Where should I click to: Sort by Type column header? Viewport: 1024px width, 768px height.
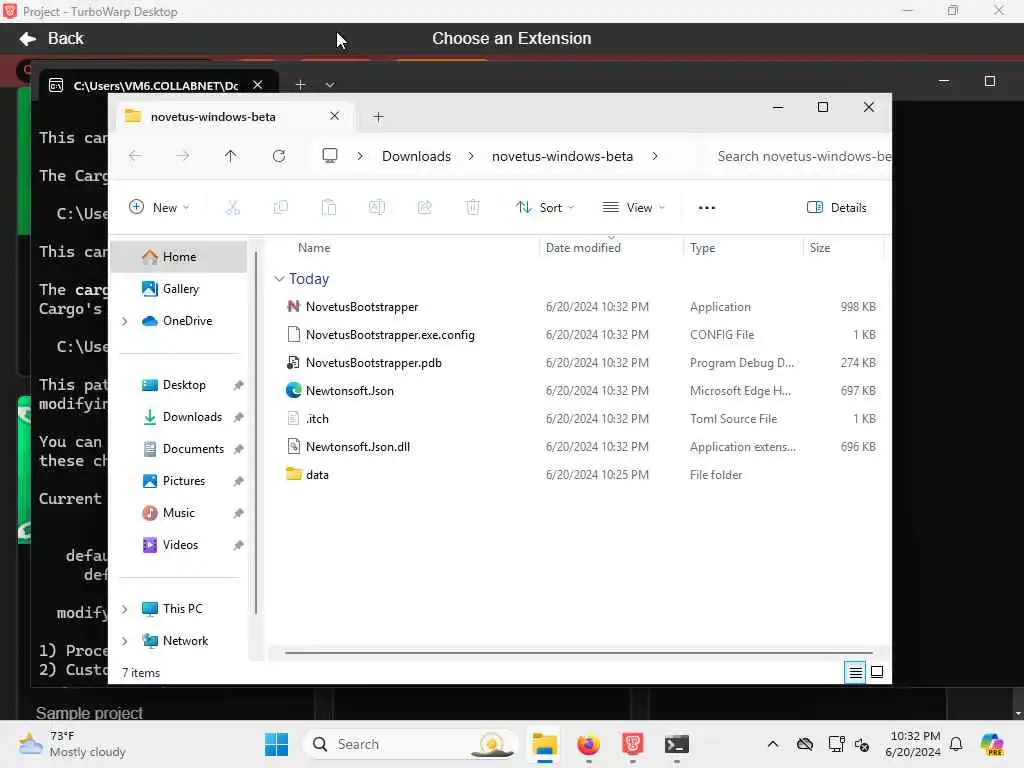(x=703, y=248)
